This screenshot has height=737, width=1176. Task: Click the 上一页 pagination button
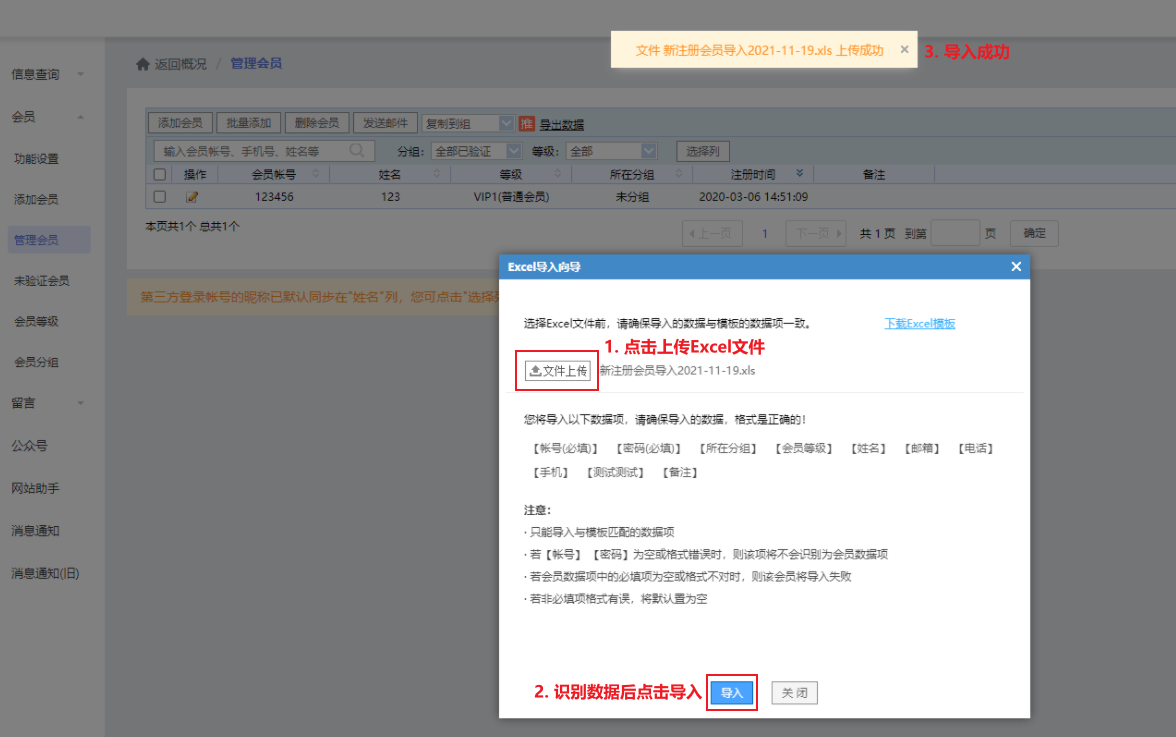click(712, 233)
